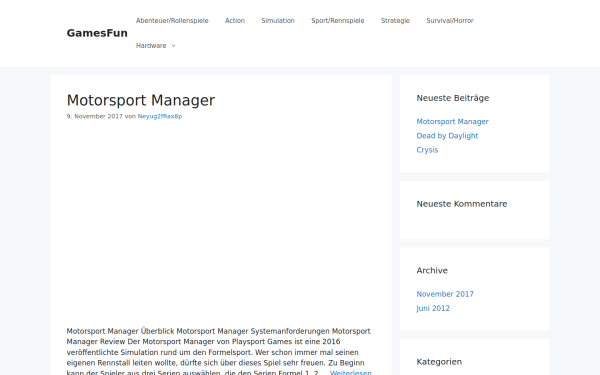
Task: Select the Strategie menu item
Action: point(395,21)
